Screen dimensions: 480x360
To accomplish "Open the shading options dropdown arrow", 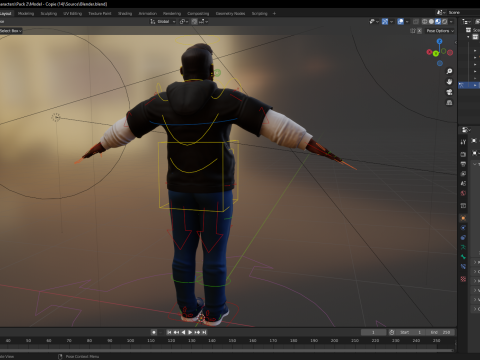I will (x=451, y=22).
